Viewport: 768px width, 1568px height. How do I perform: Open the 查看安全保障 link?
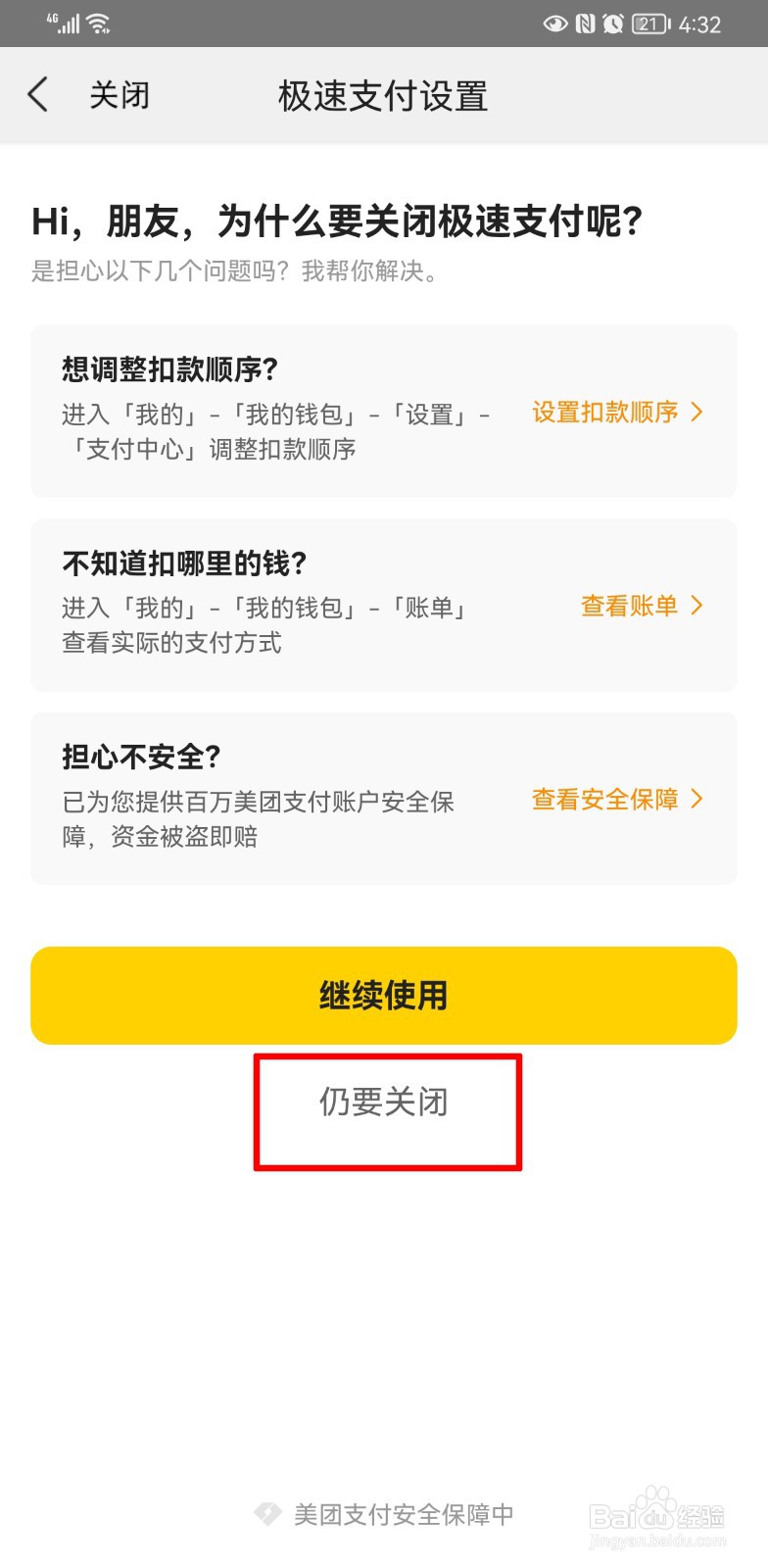[605, 800]
